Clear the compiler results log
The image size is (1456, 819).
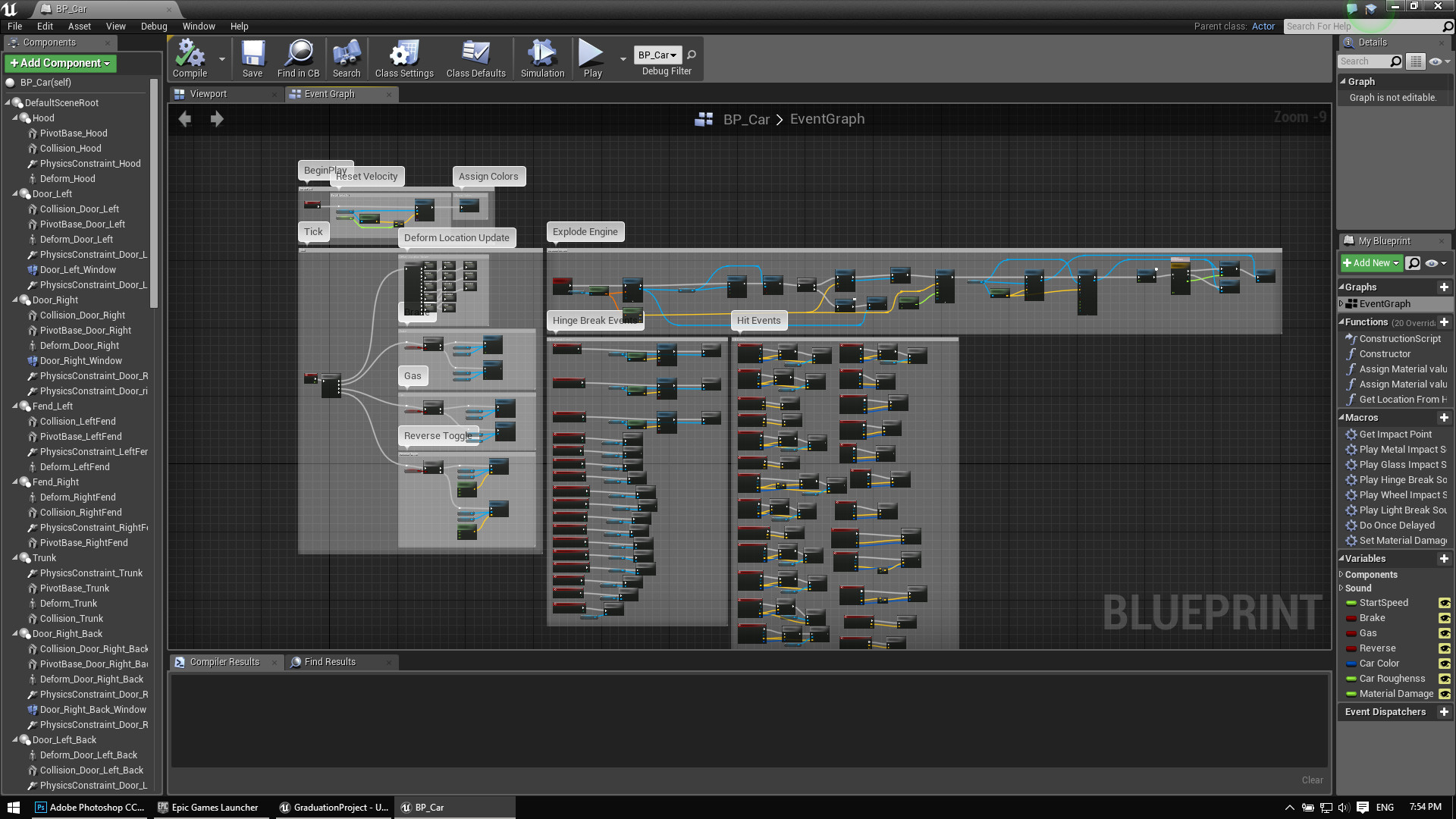pos(1312,780)
